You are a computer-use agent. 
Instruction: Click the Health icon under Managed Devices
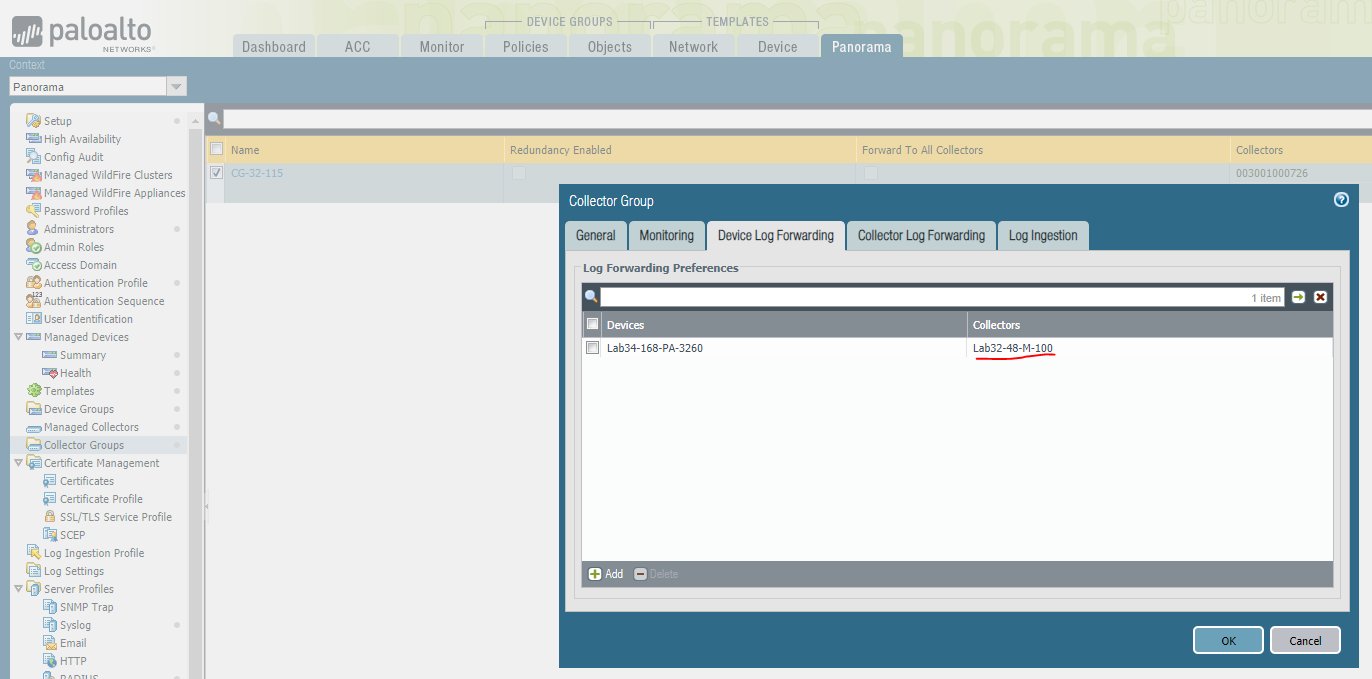50,373
